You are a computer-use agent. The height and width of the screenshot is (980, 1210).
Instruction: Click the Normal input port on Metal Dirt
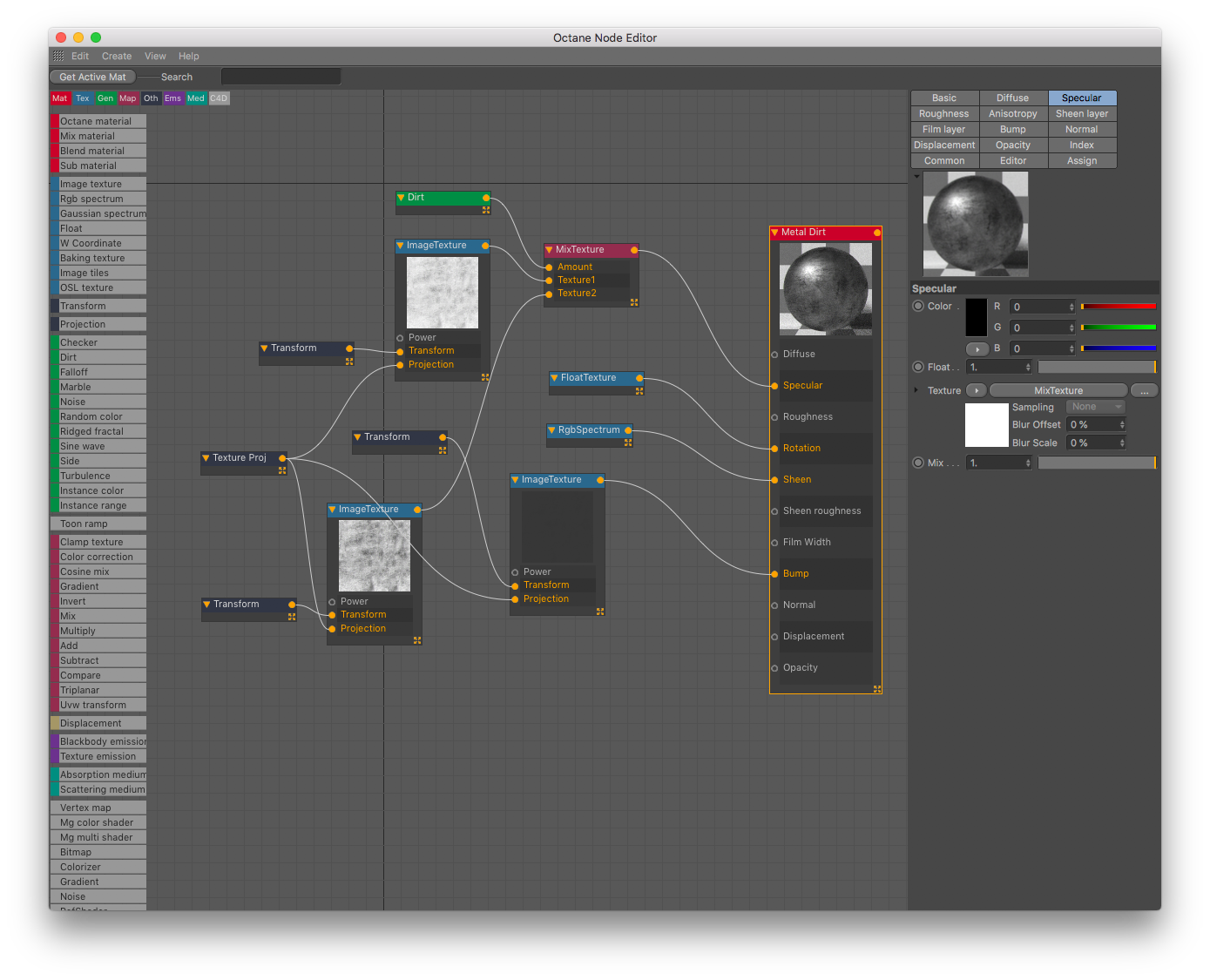(774, 605)
